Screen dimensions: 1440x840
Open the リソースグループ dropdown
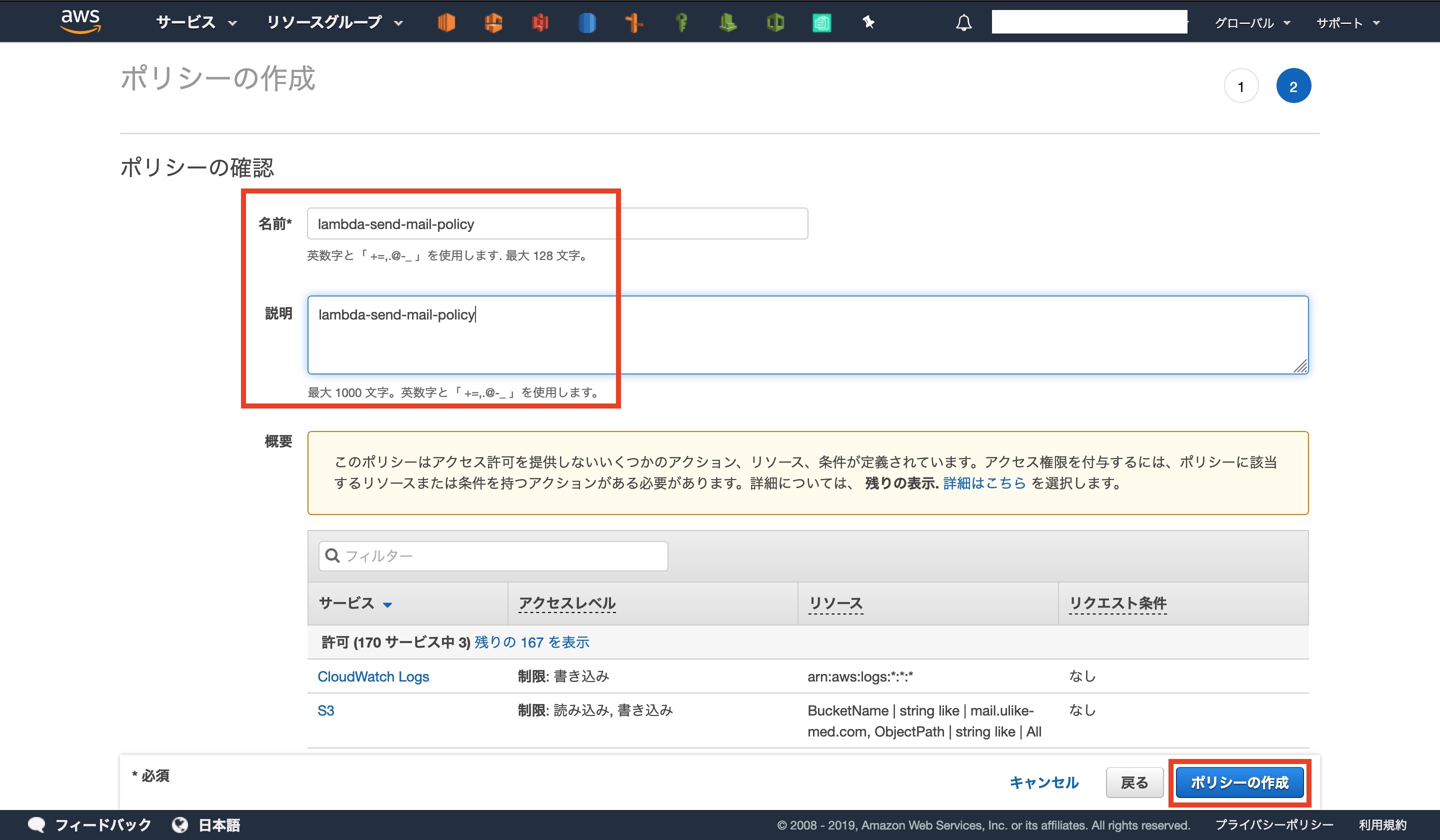pyautogui.click(x=334, y=23)
